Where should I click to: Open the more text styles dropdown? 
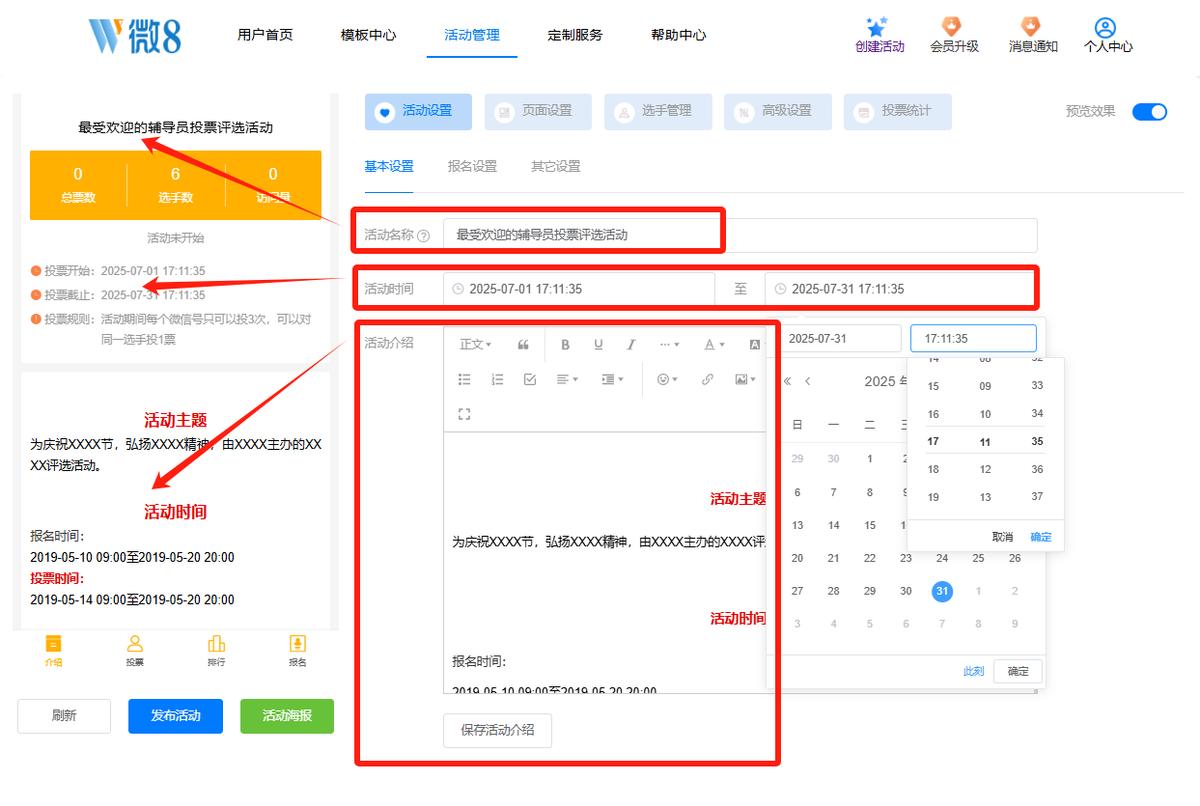(669, 345)
